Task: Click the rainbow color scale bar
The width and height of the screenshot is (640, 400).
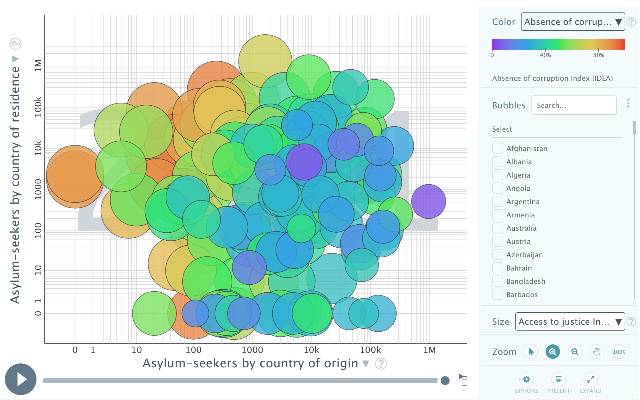Action: (558, 44)
